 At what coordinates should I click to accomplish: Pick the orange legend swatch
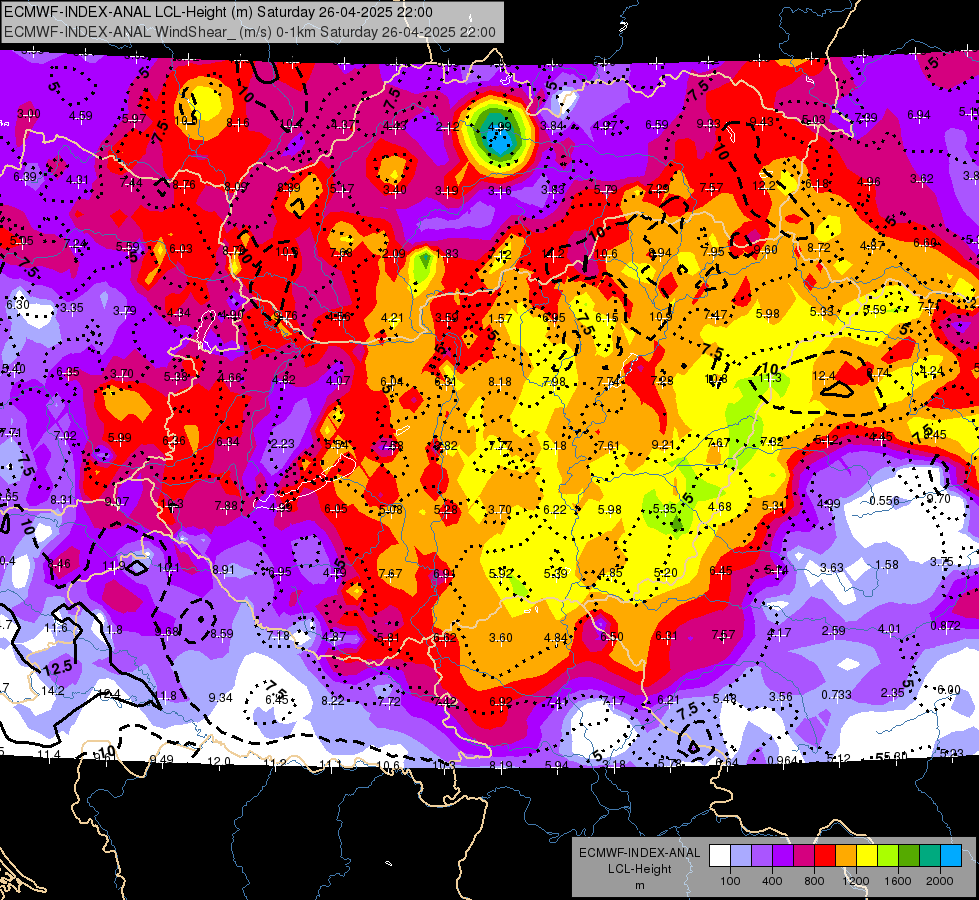[846, 856]
